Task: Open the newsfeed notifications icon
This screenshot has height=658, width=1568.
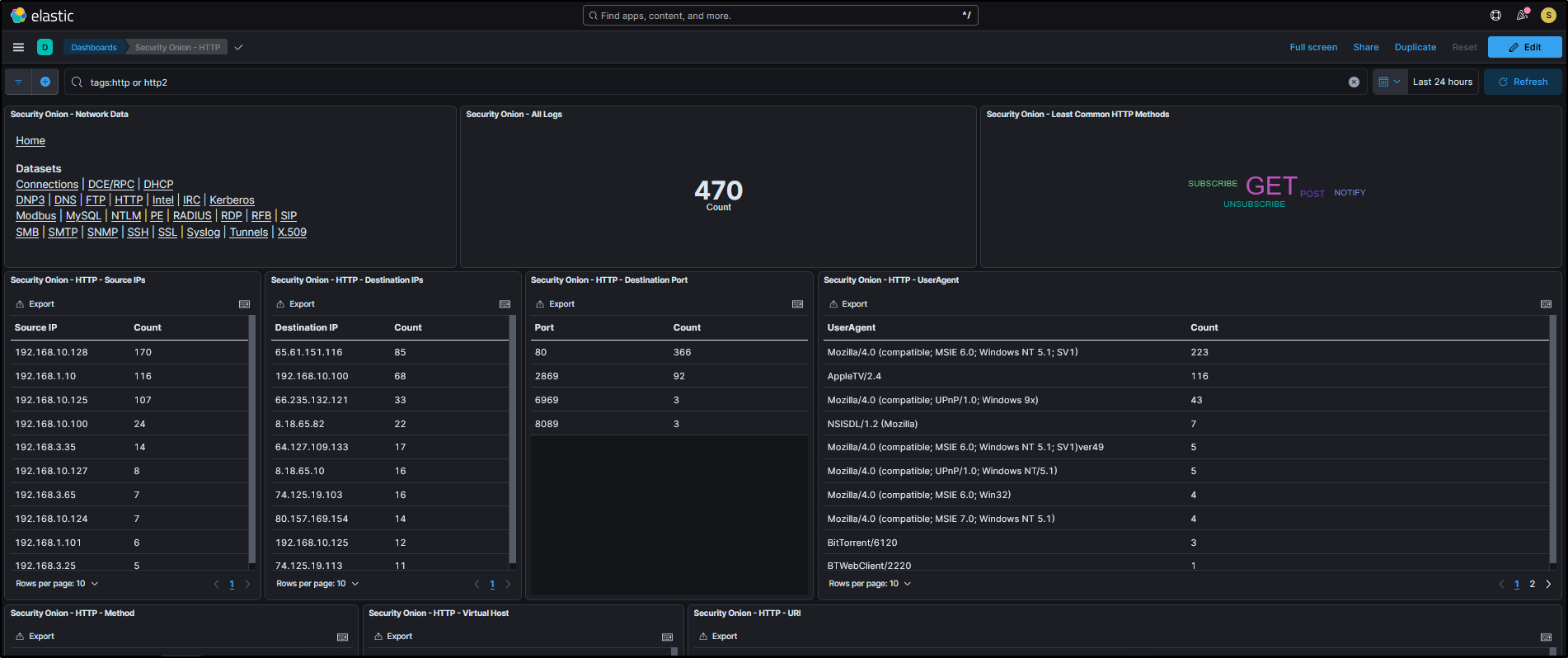Action: (1522, 15)
